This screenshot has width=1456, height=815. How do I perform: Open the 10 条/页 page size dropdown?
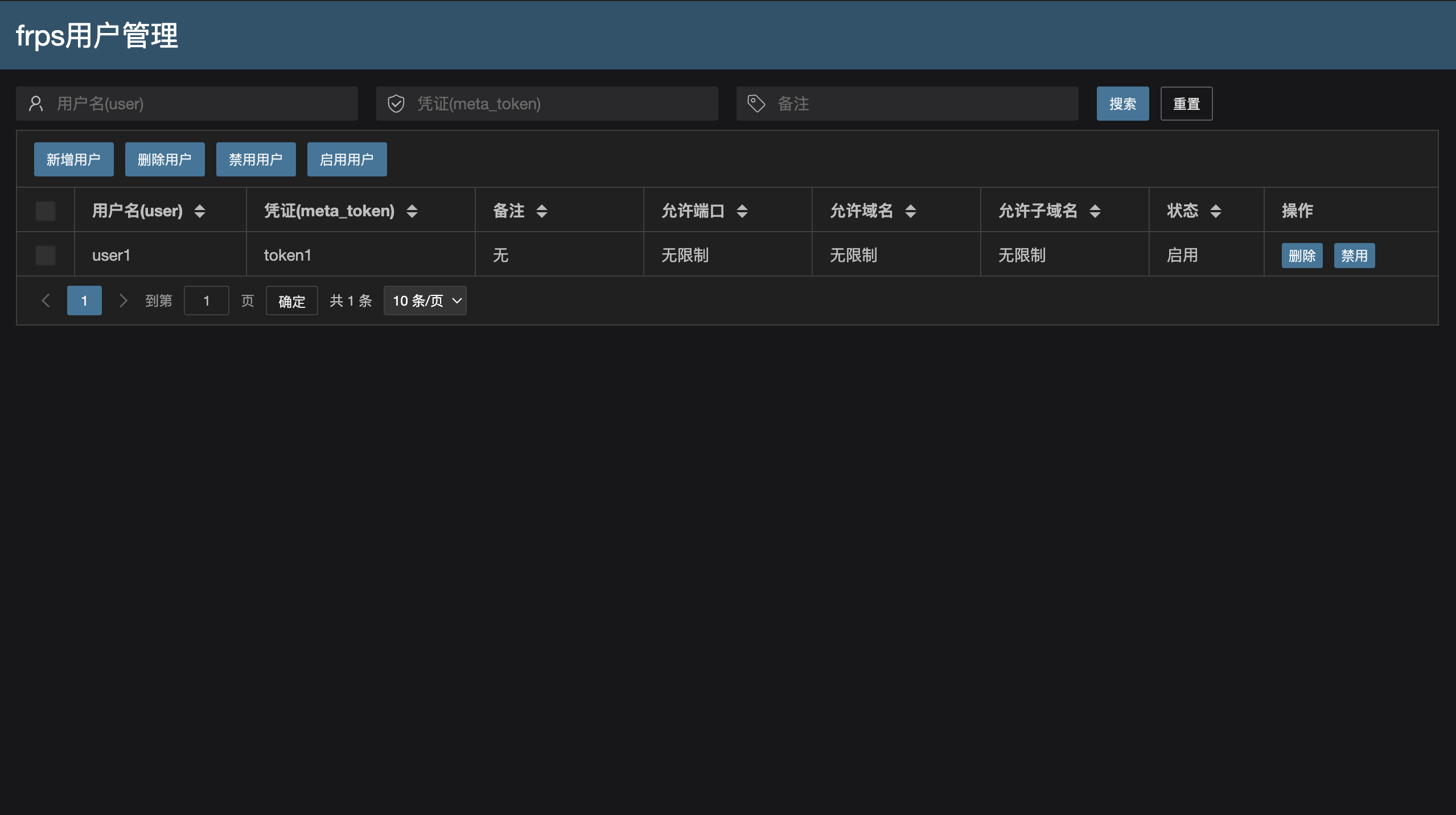tap(425, 301)
